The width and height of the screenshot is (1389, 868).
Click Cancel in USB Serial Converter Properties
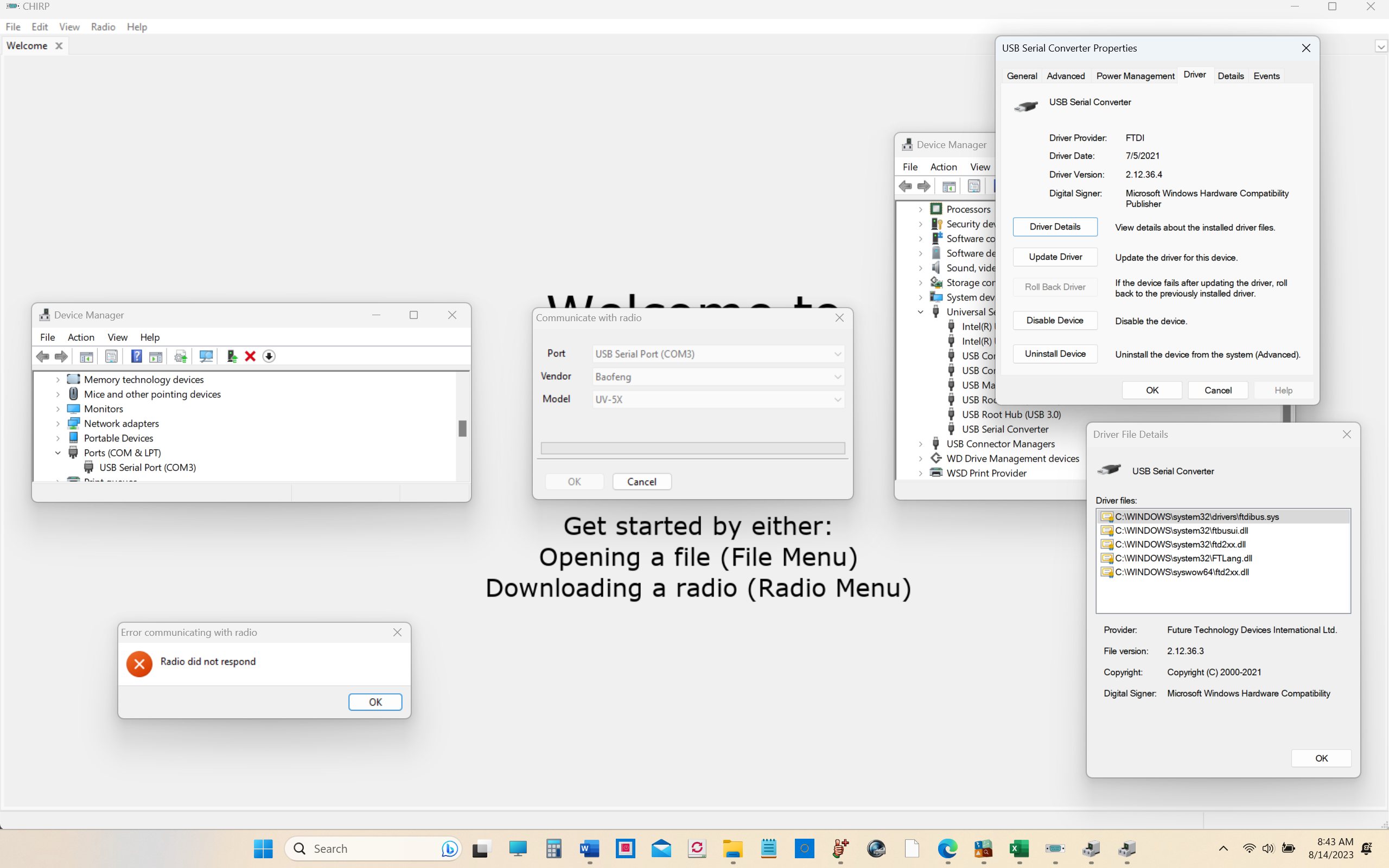click(1218, 391)
